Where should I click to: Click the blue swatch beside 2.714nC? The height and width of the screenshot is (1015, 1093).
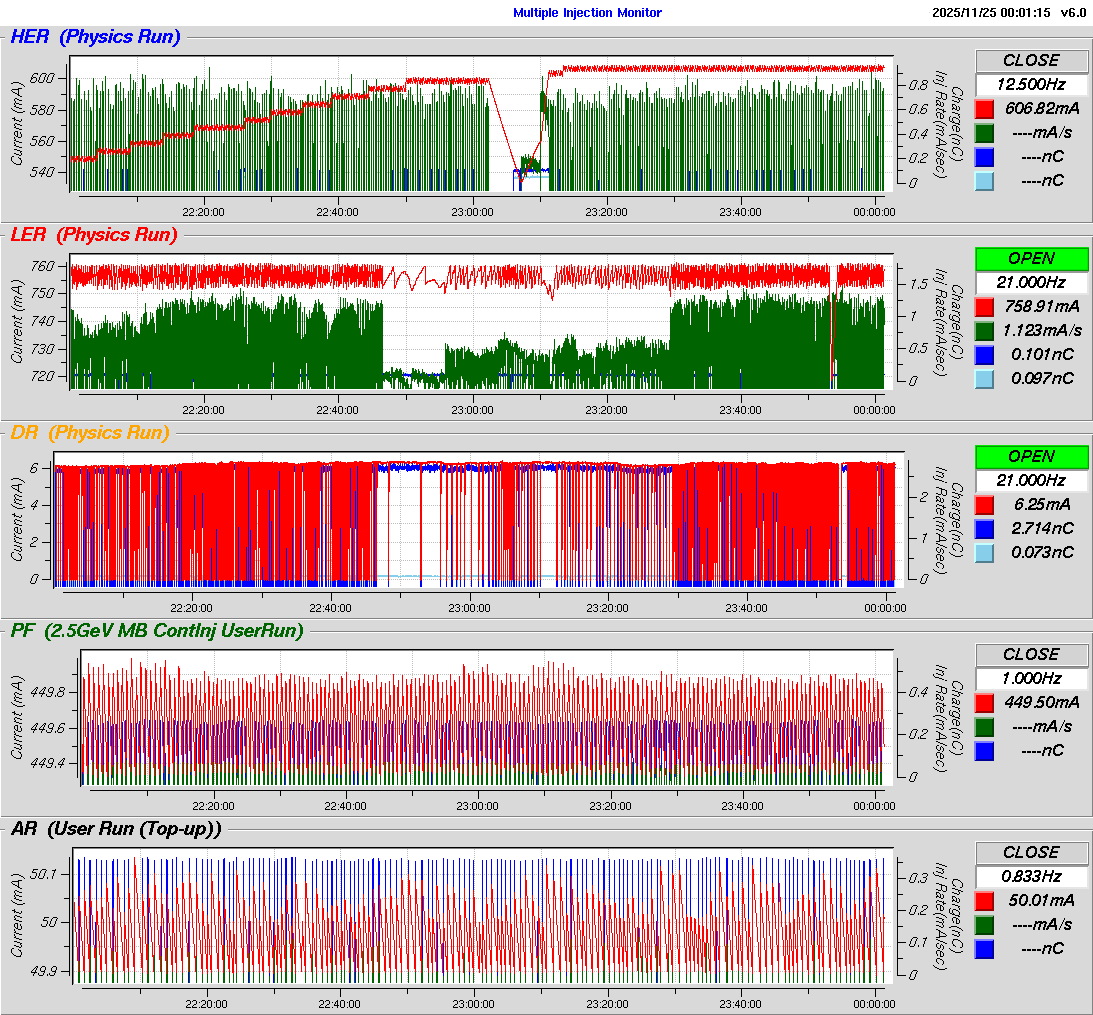(x=985, y=528)
